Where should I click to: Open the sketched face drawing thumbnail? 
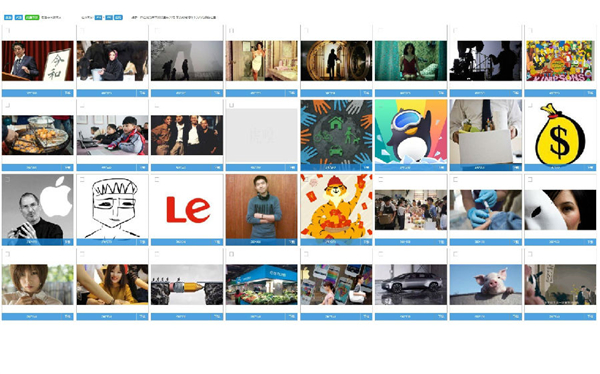(112, 207)
